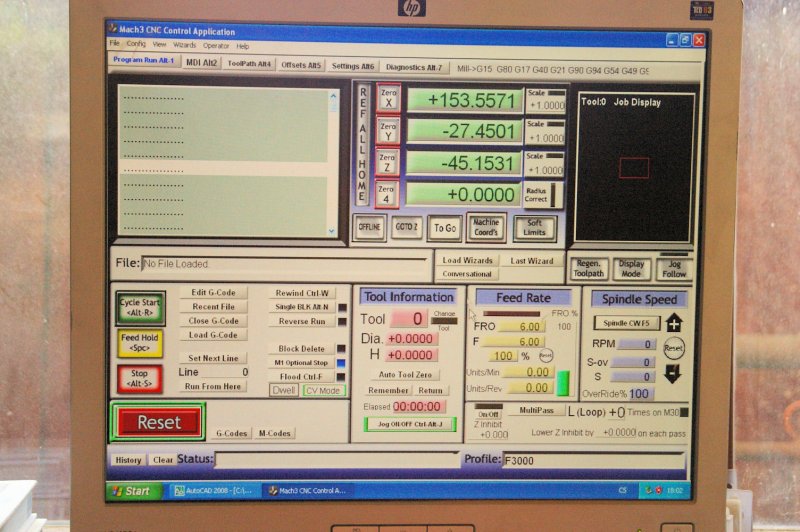Click the large red Reset button
Screen dimensions: 800x532
159,422
